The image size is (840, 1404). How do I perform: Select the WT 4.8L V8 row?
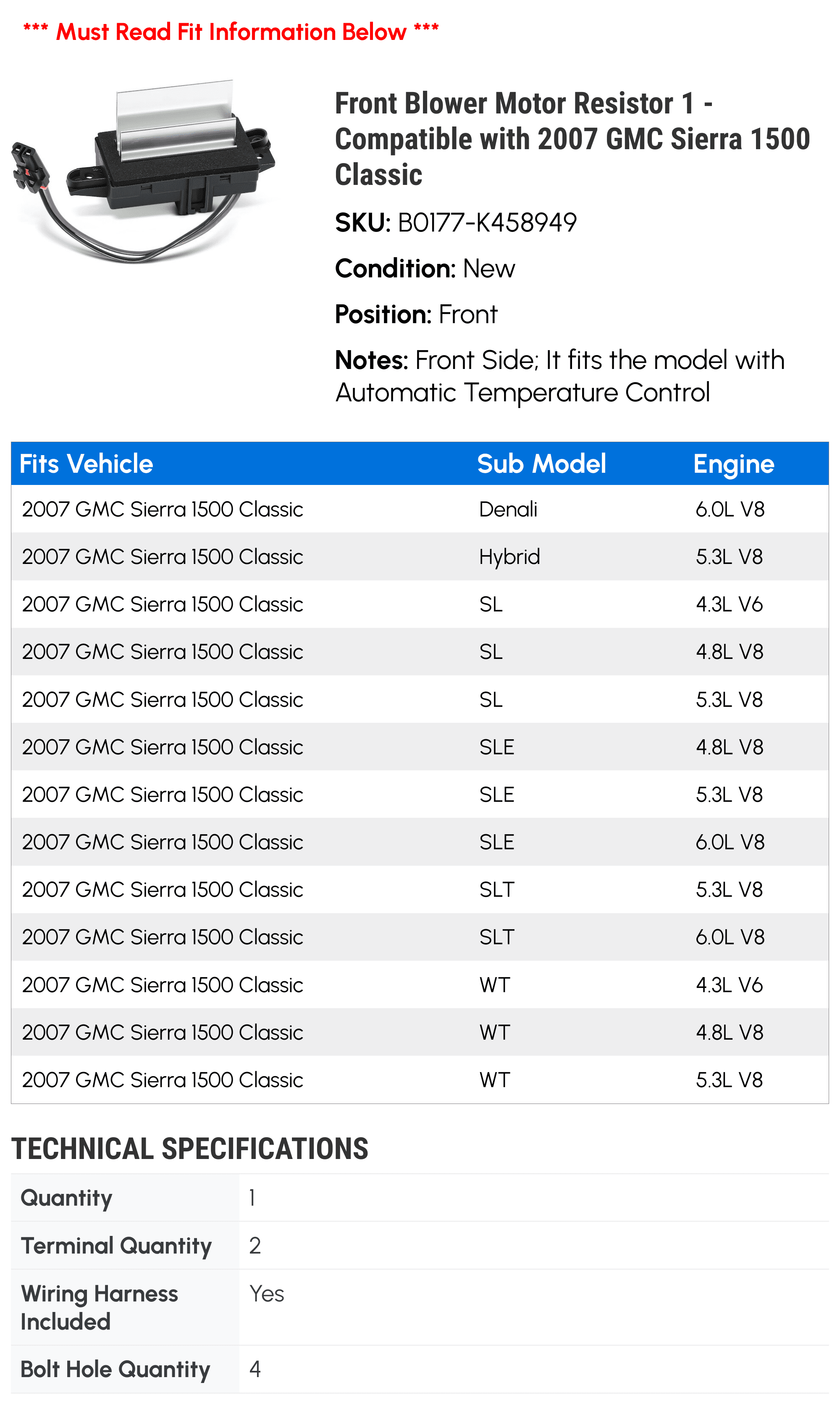pos(420,1033)
